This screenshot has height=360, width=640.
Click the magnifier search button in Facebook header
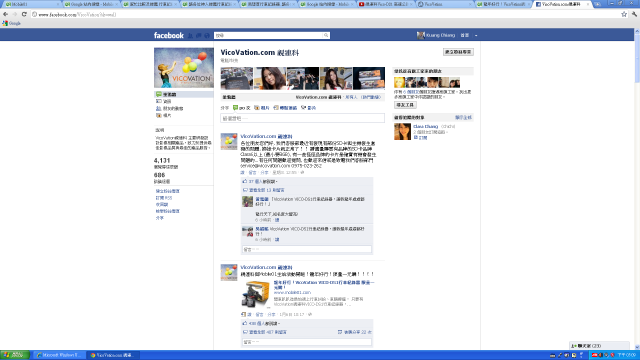point(326,36)
